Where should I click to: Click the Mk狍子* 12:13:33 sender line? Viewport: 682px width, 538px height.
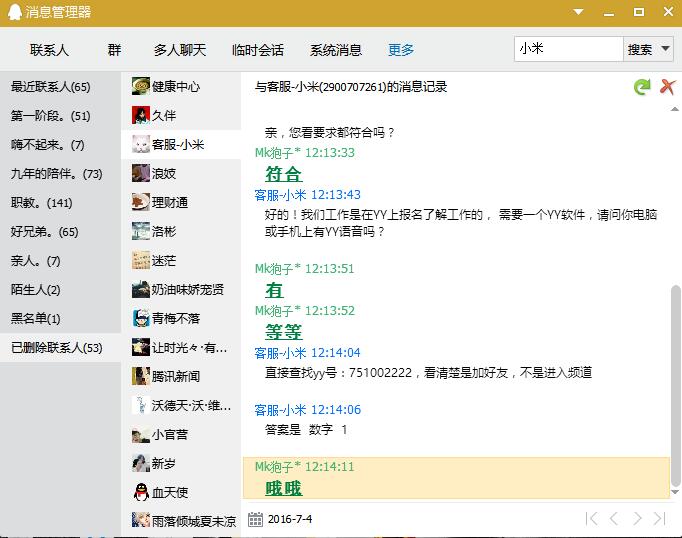coord(304,153)
